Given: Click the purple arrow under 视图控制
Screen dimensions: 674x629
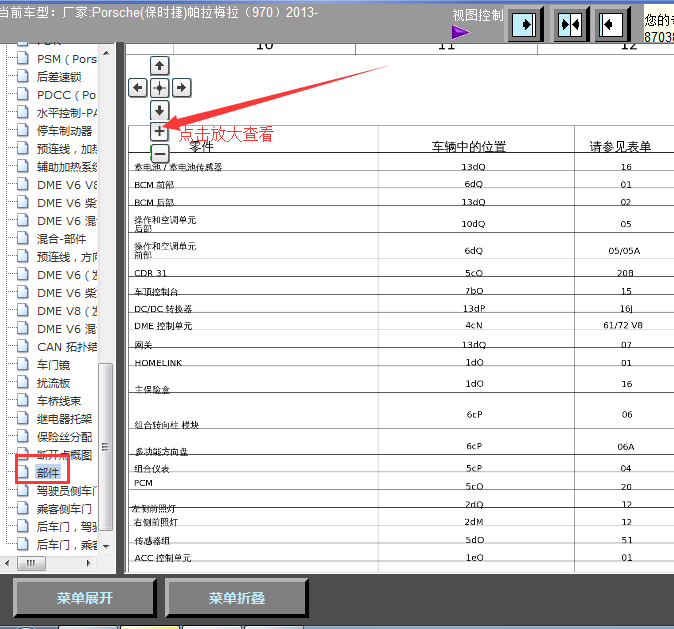Looking at the screenshot, I should (x=461, y=32).
